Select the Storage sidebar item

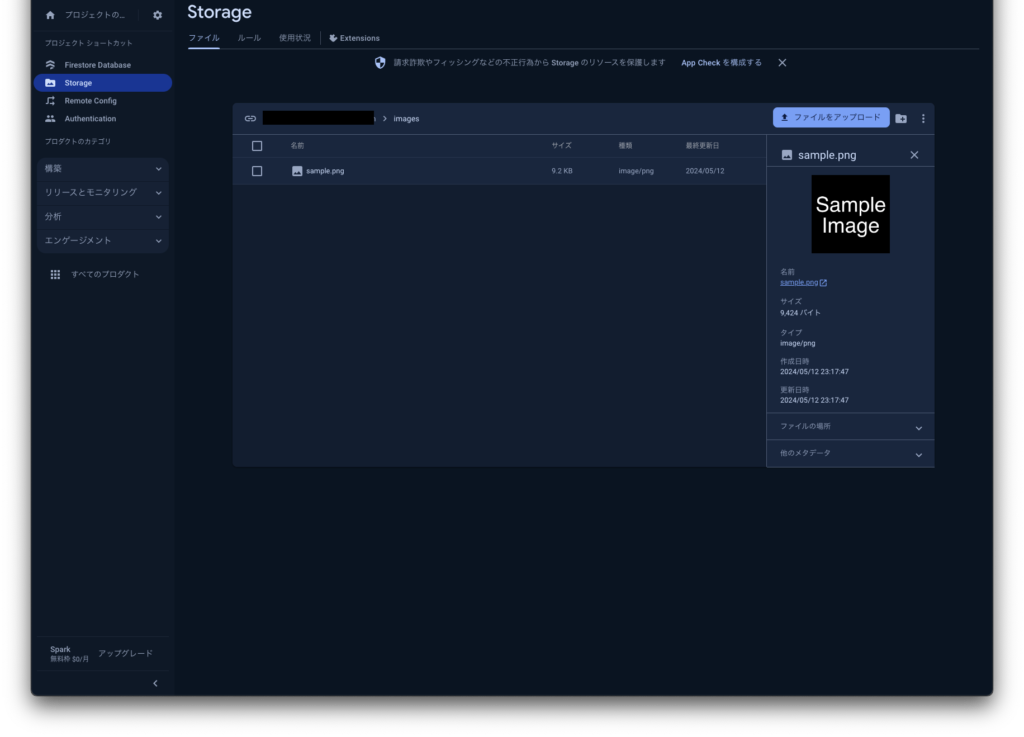tap(103, 83)
